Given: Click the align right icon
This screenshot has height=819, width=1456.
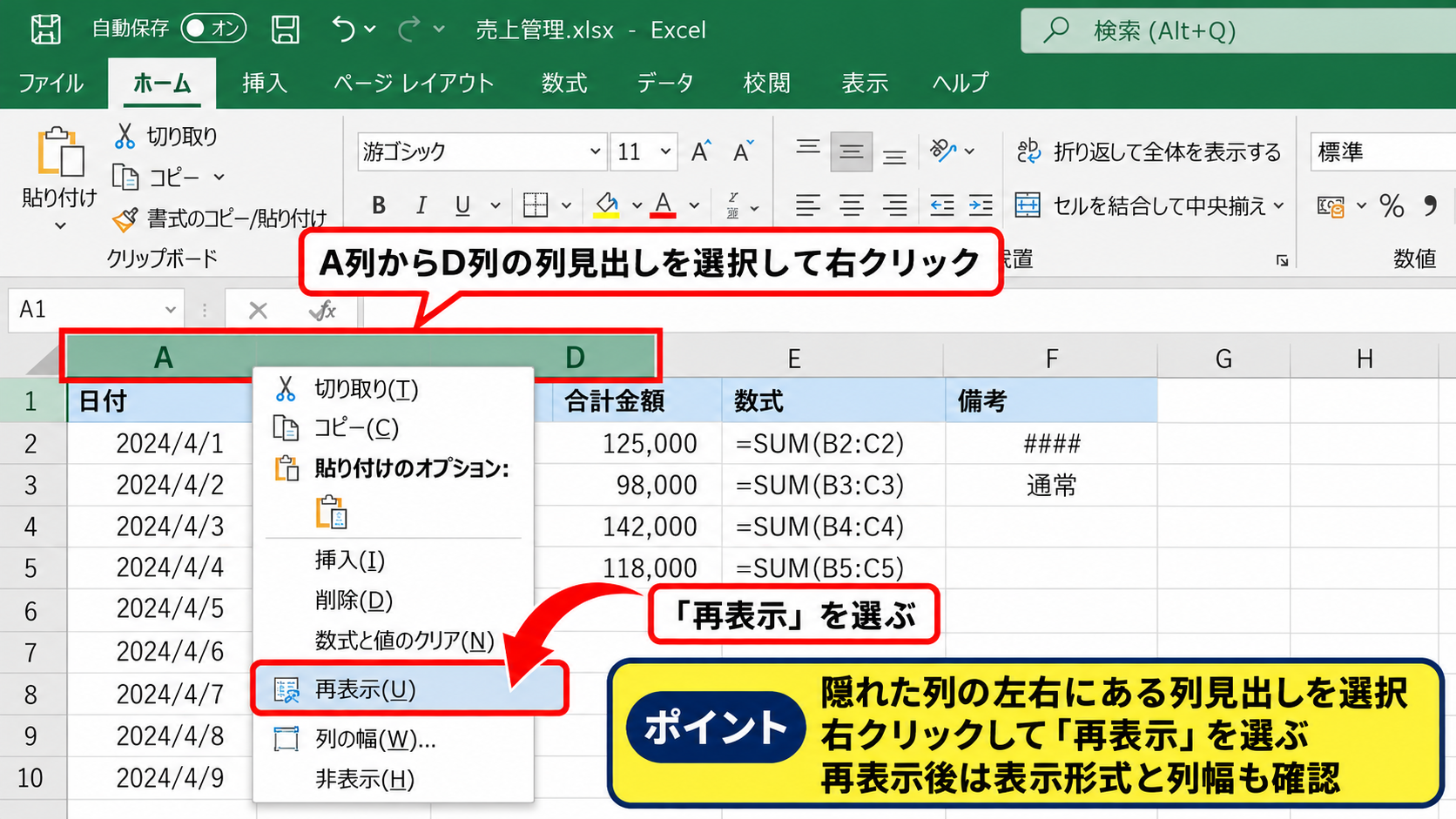Looking at the screenshot, I should tap(894, 205).
